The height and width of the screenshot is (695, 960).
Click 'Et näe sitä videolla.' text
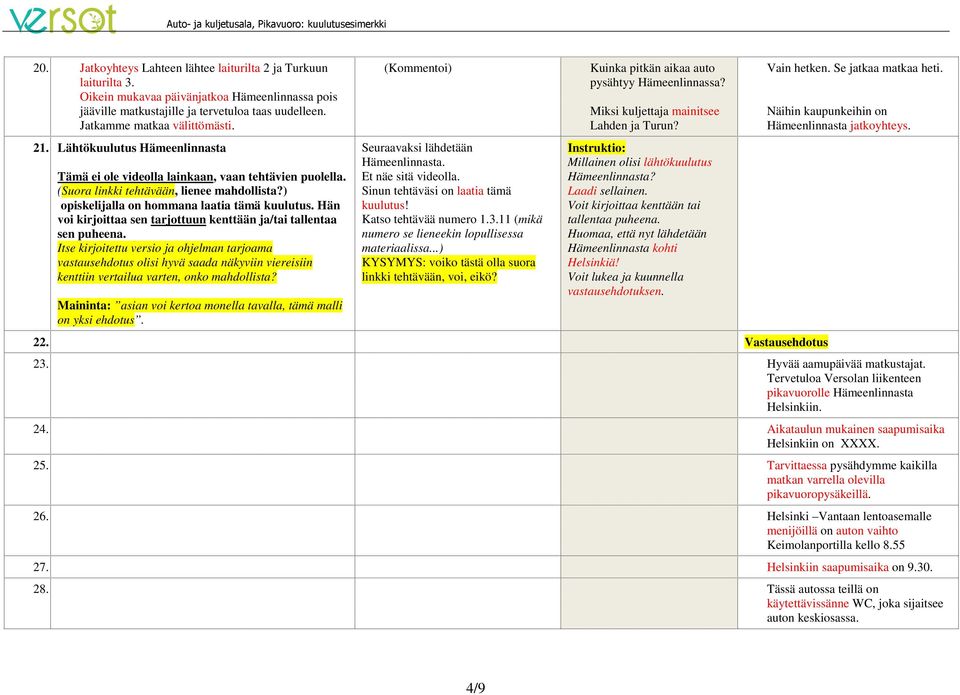pos(410,176)
